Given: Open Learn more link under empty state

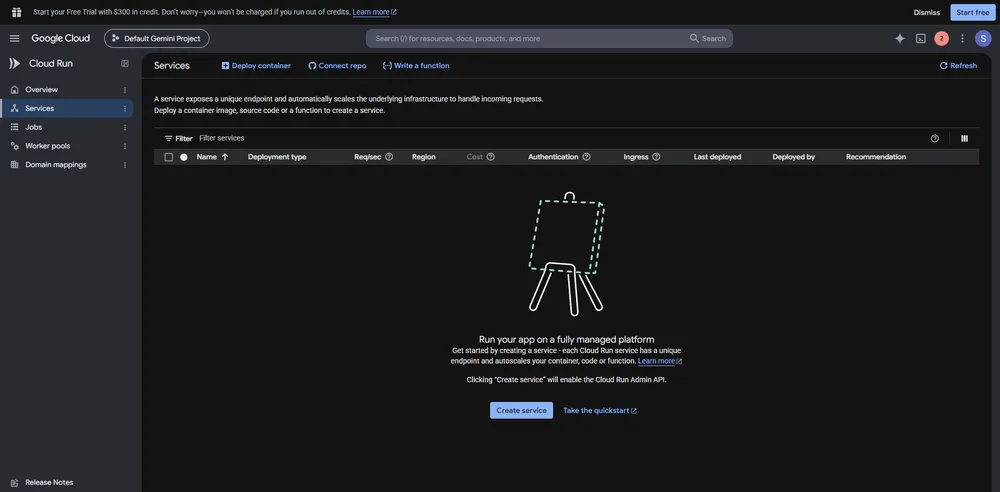Looking at the screenshot, I should 660,361.
